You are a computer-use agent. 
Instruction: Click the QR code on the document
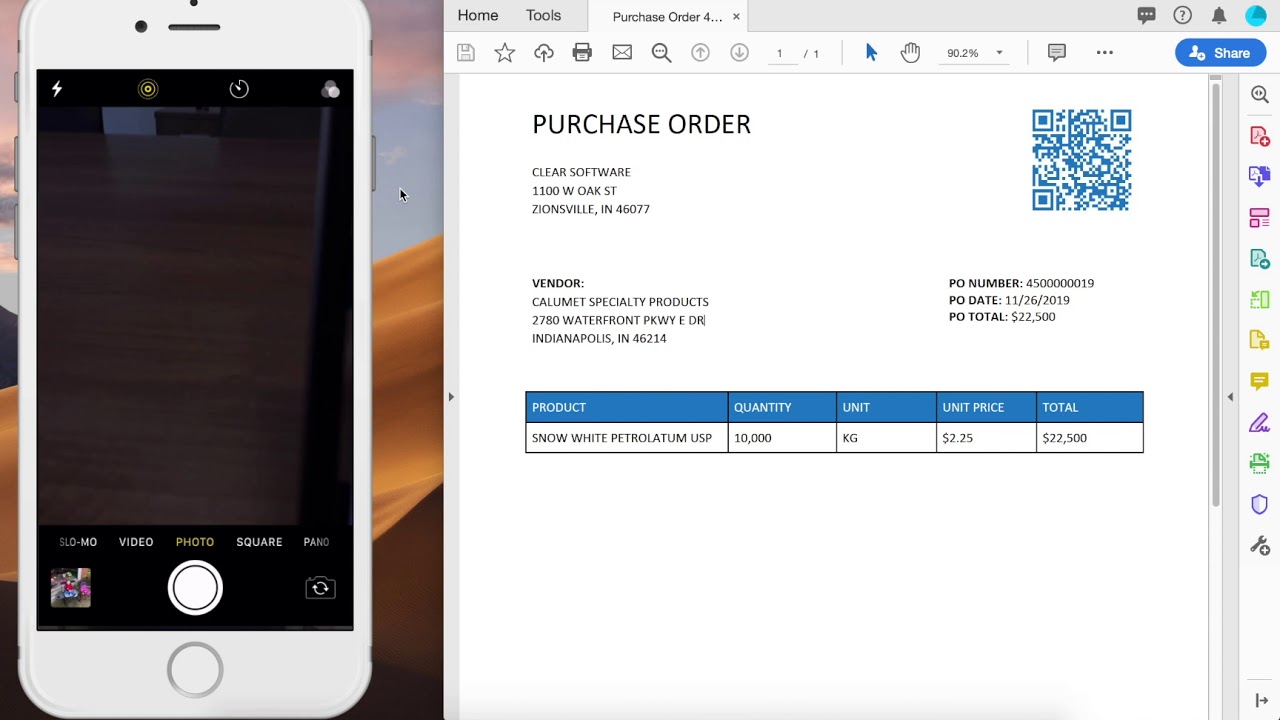tap(1082, 160)
